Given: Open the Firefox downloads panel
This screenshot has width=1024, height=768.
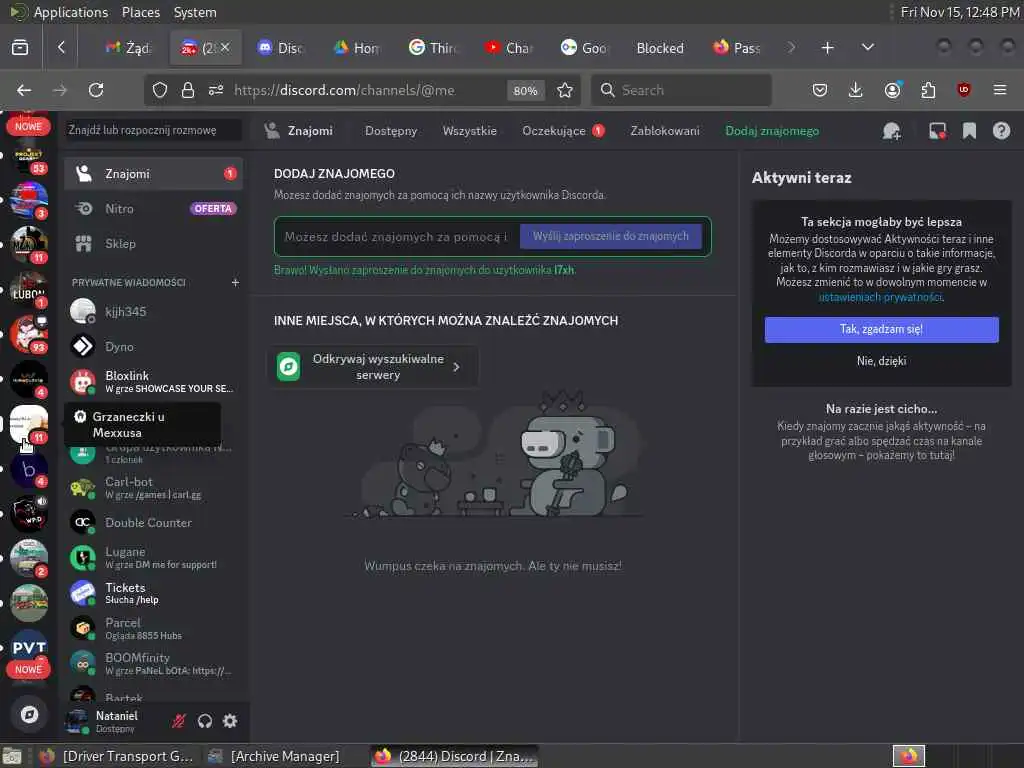Looking at the screenshot, I should pyautogui.click(x=856, y=90).
